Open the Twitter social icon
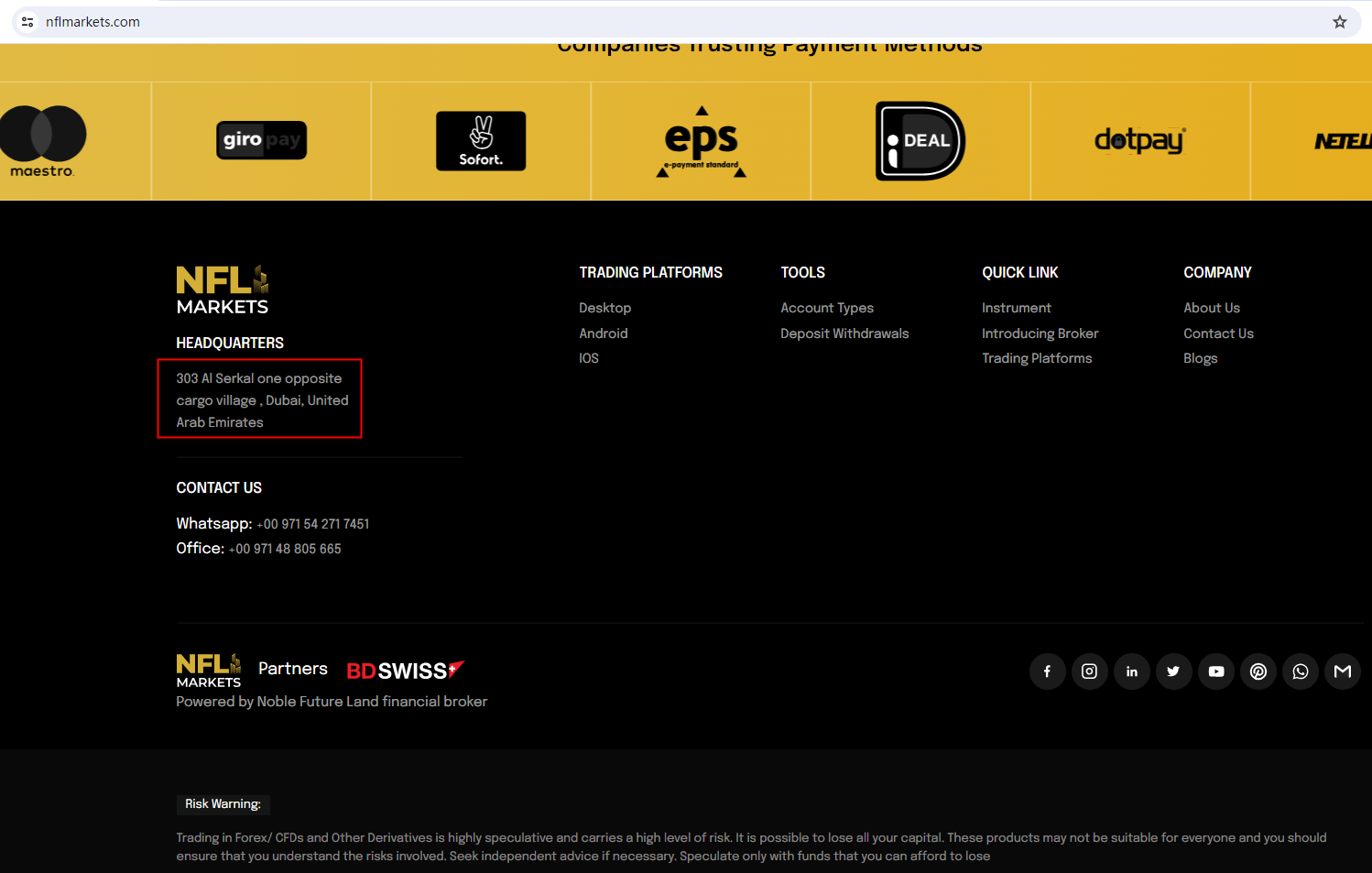The height and width of the screenshot is (873, 1372). click(1173, 671)
